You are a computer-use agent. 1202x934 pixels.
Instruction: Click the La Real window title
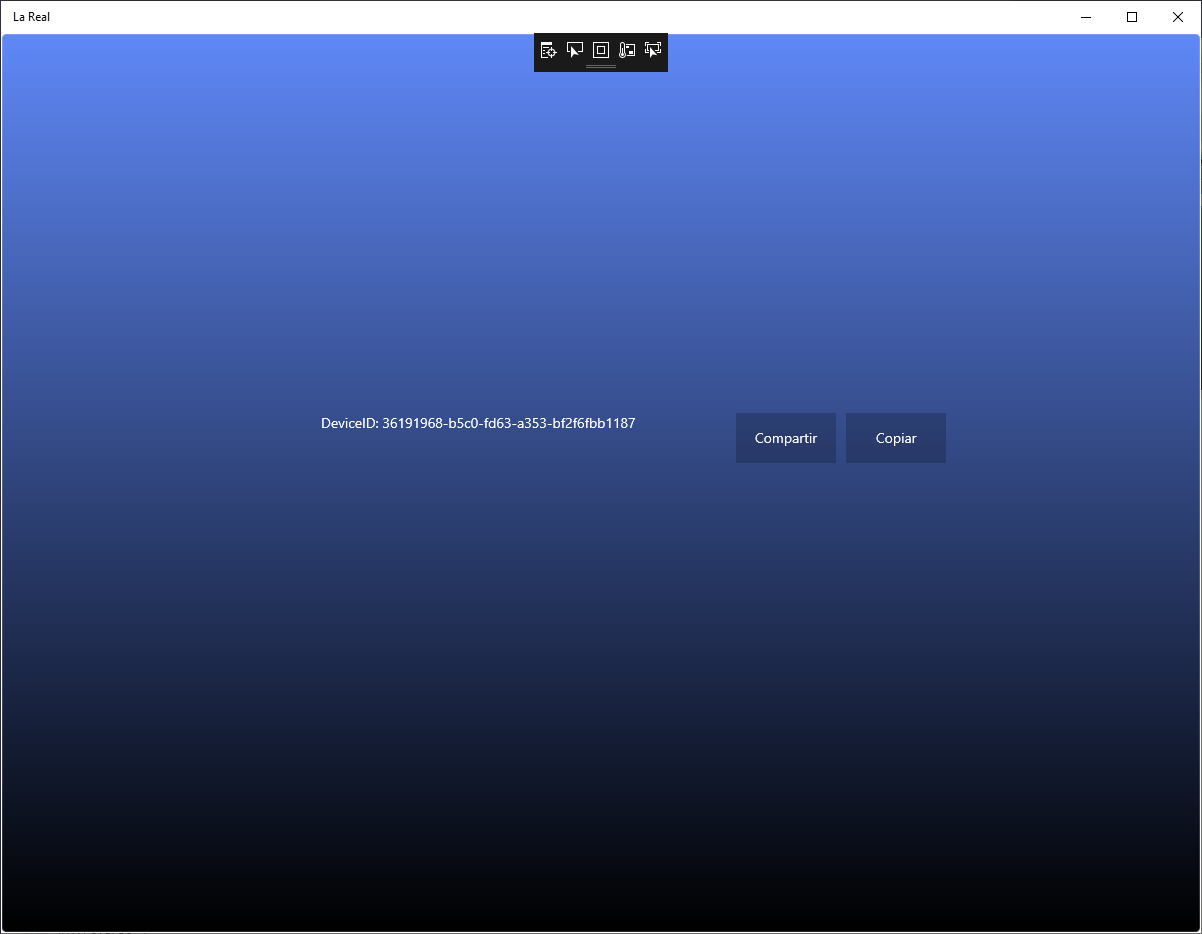(x=31, y=17)
